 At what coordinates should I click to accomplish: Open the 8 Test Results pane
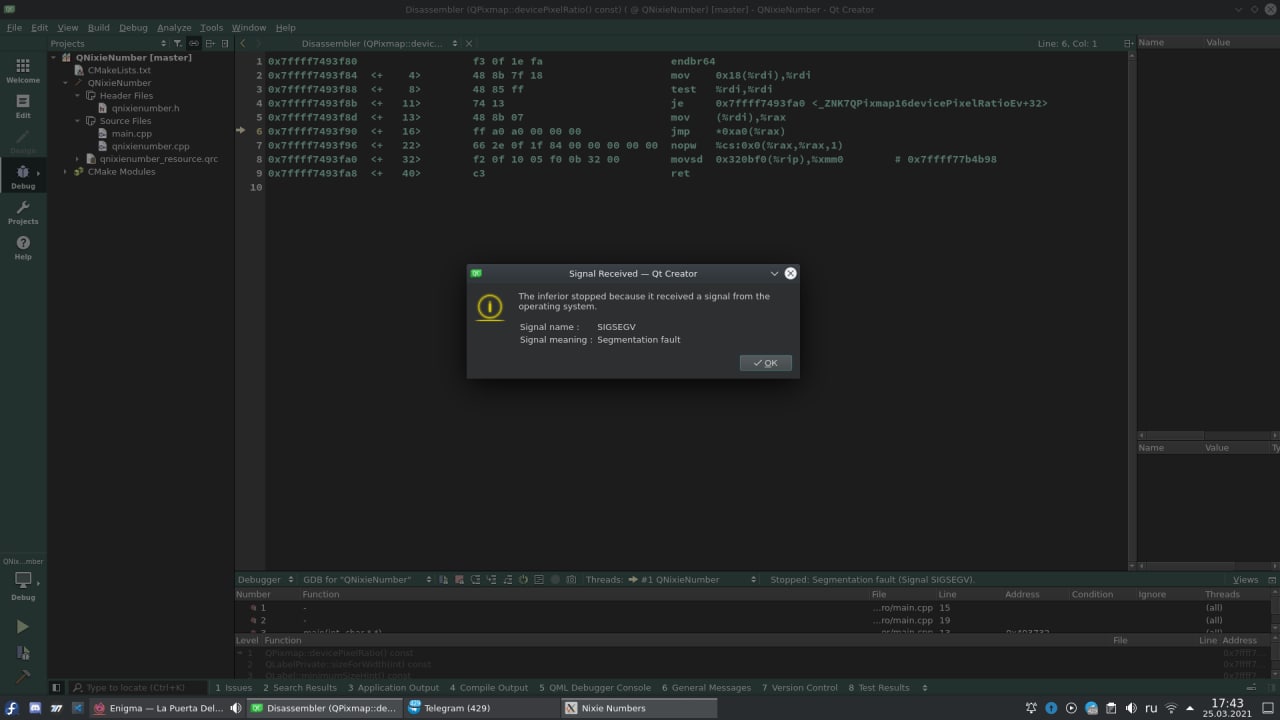click(879, 688)
